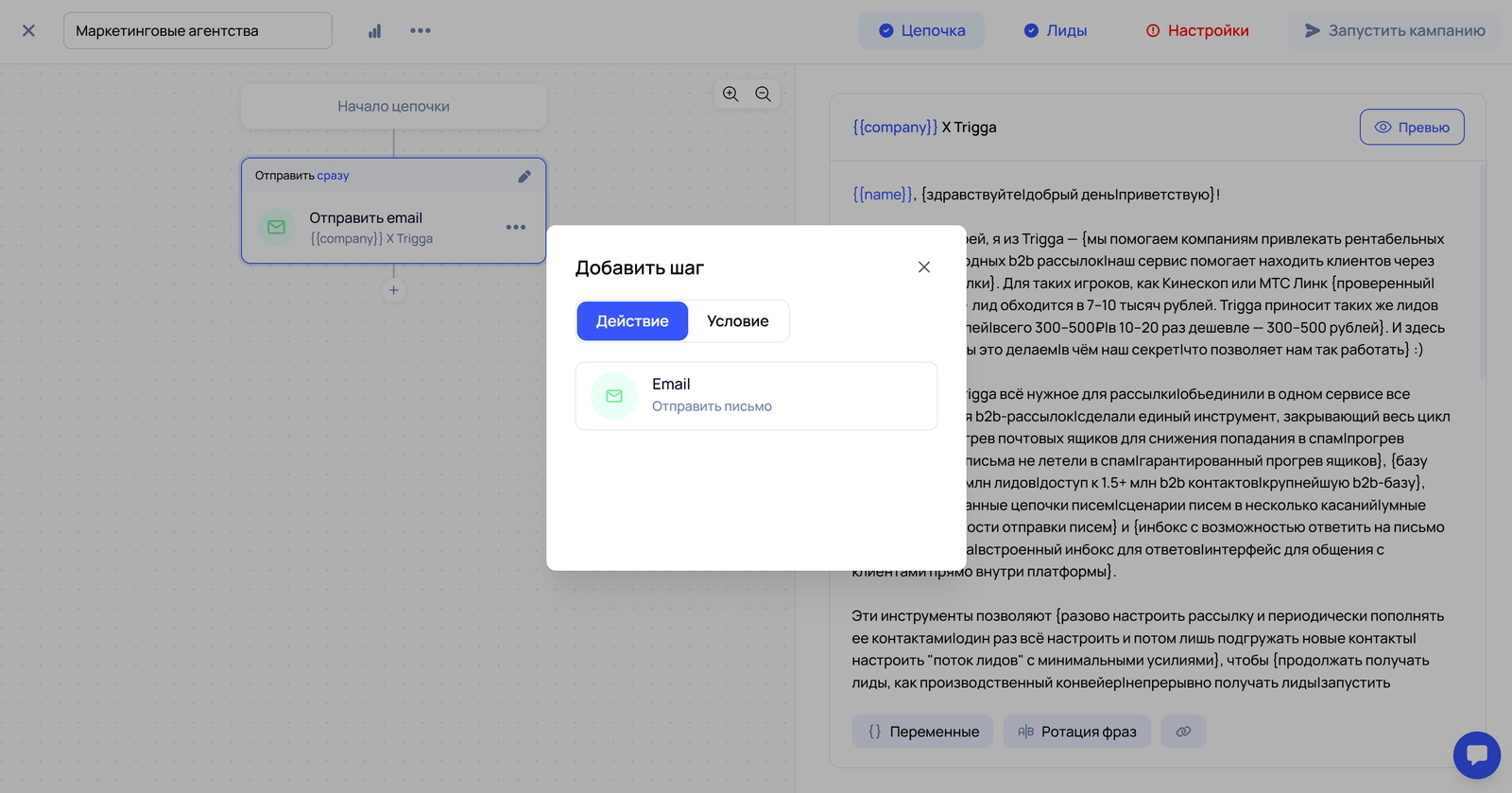Close the Добавить шаг dialog
The height and width of the screenshot is (793, 1512).
[x=924, y=267]
